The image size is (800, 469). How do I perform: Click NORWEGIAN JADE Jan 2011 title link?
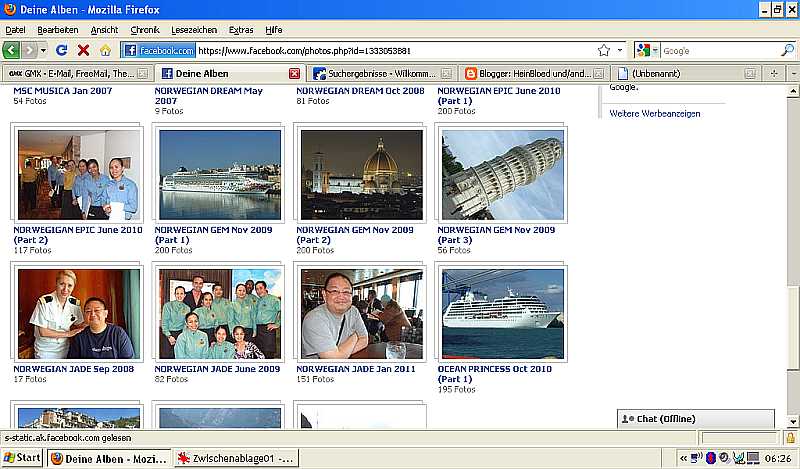pos(356,369)
